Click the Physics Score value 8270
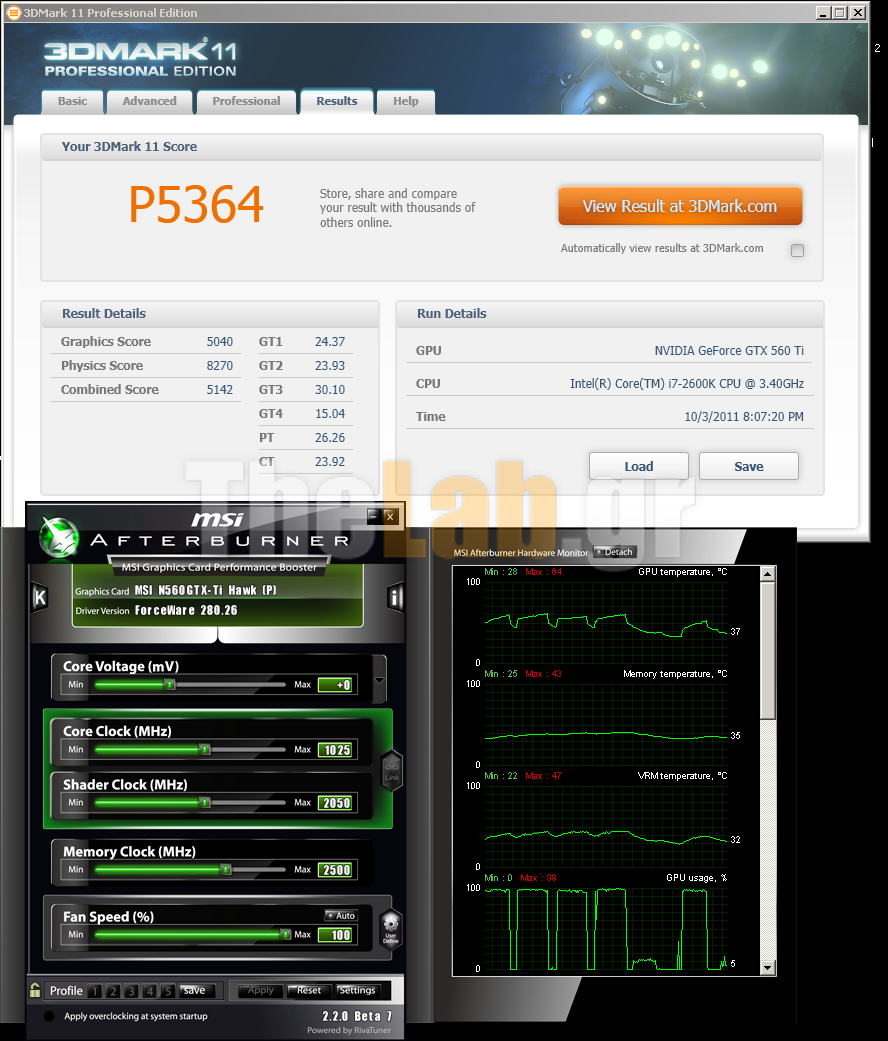The width and height of the screenshot is (888, 1041). (x=220, y=366)
